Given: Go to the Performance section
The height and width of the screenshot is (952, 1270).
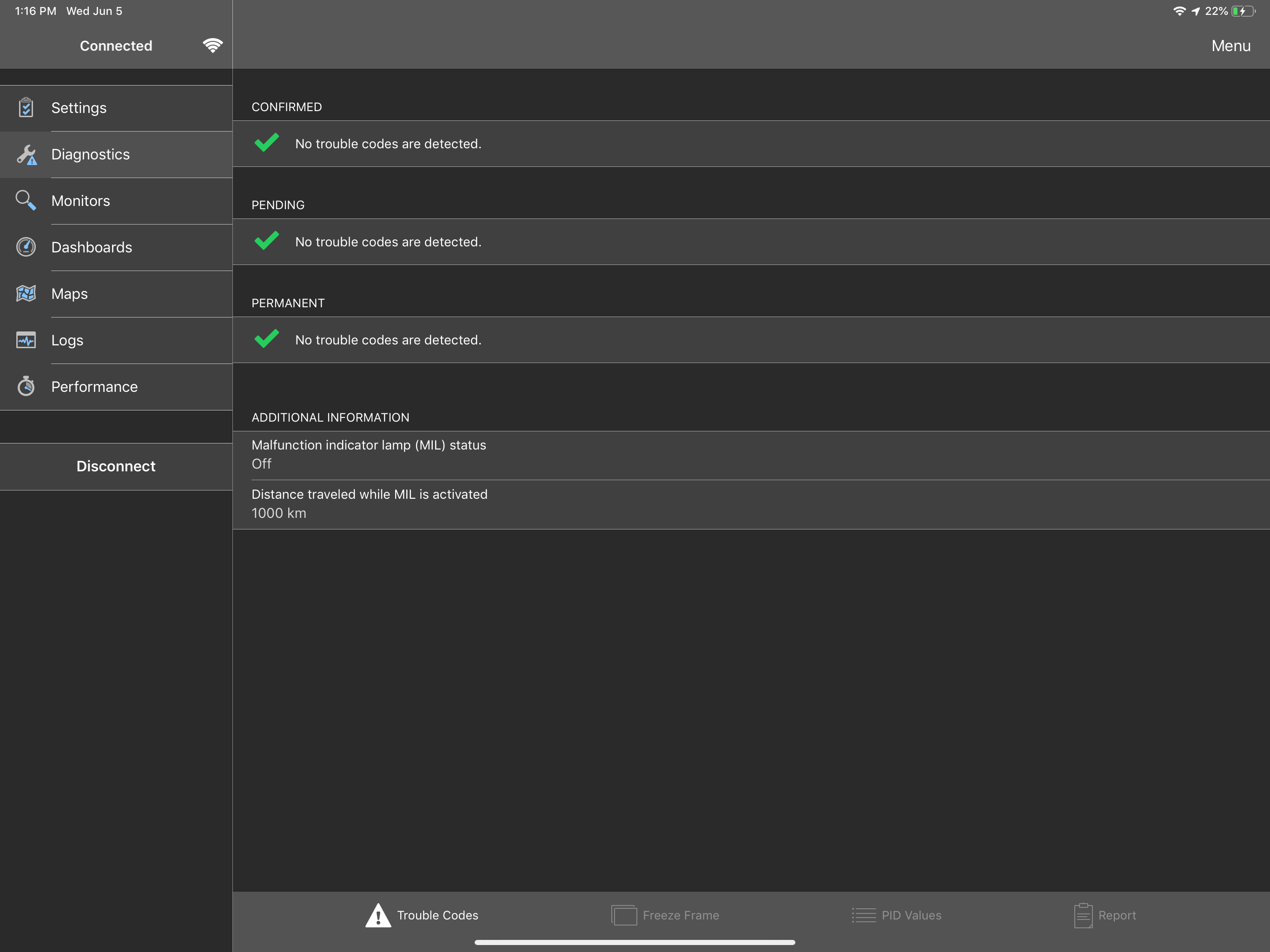Looking at the screenshot, I should pos(116,387).
